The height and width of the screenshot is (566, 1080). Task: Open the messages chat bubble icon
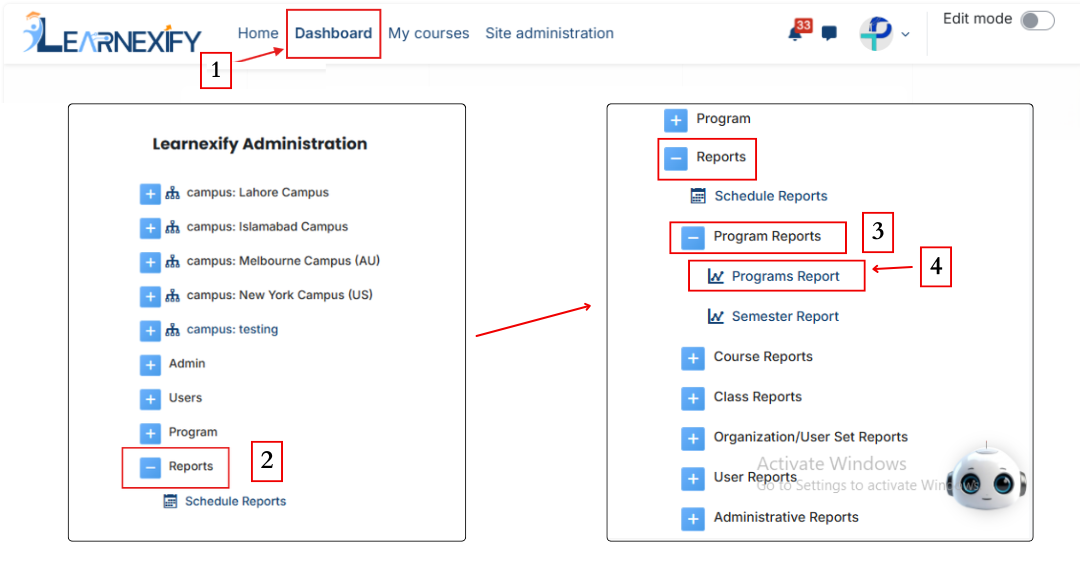click(829, 33)
